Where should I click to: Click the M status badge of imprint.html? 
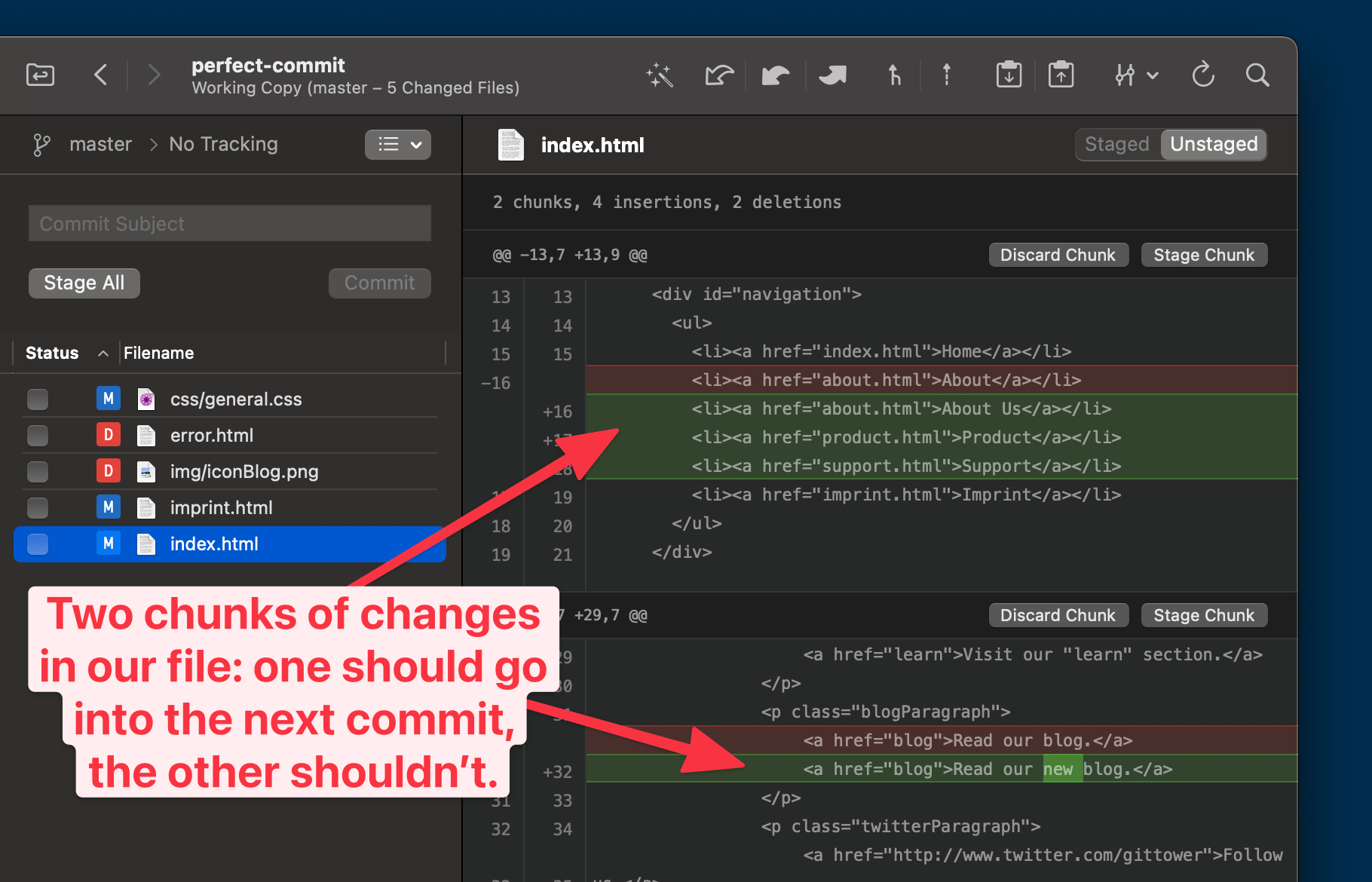(x=109, y=507)
